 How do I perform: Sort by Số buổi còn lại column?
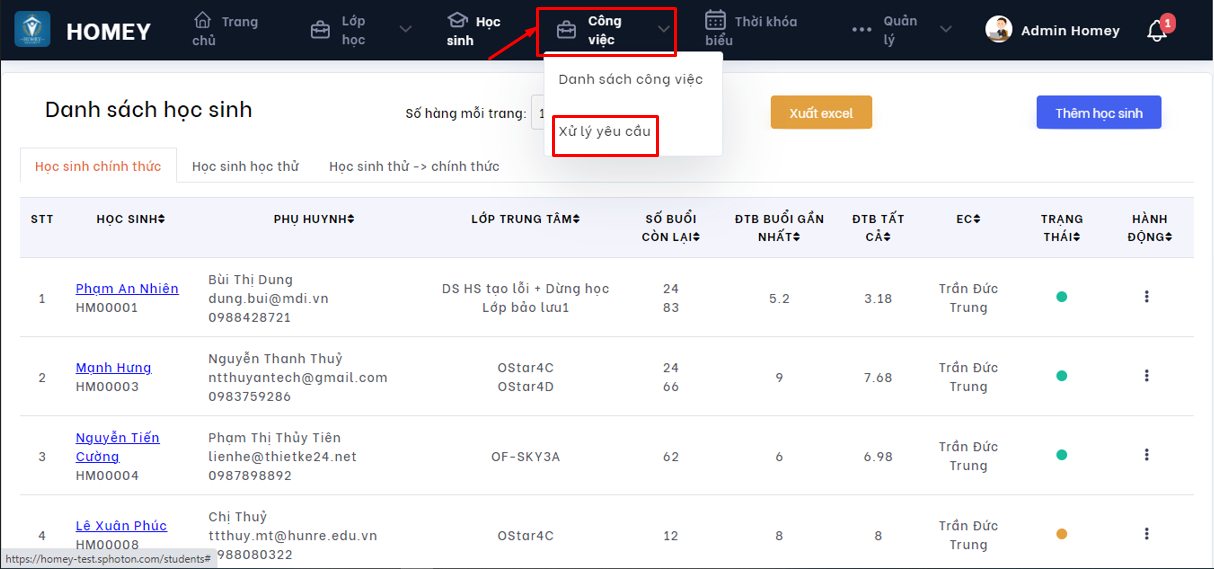click(670, 228)
